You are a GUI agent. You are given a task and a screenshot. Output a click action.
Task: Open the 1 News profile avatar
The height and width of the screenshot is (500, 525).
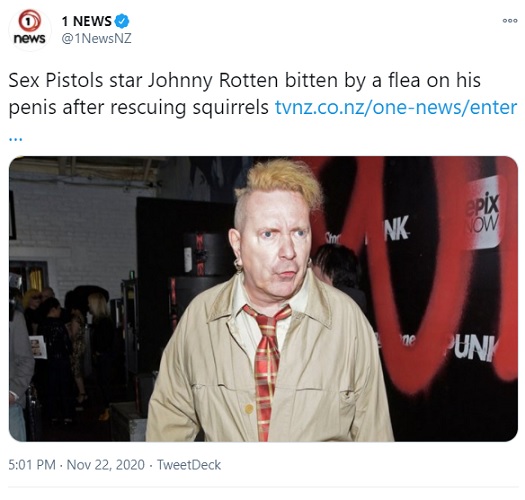click(x=30, y=29)
